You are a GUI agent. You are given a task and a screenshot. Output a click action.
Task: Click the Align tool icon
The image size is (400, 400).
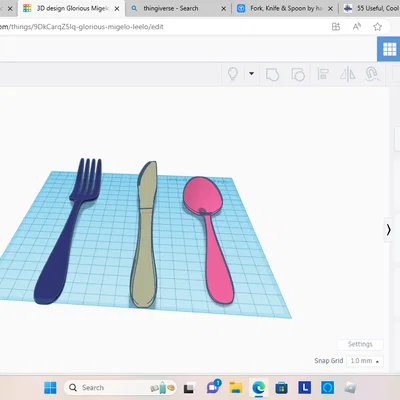323,74
